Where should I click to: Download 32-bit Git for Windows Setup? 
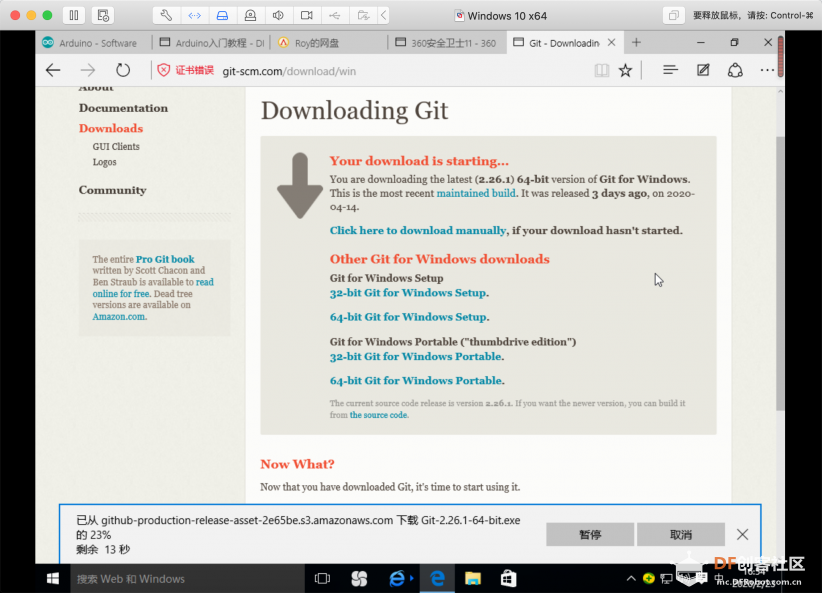click(x=408, y=293)
